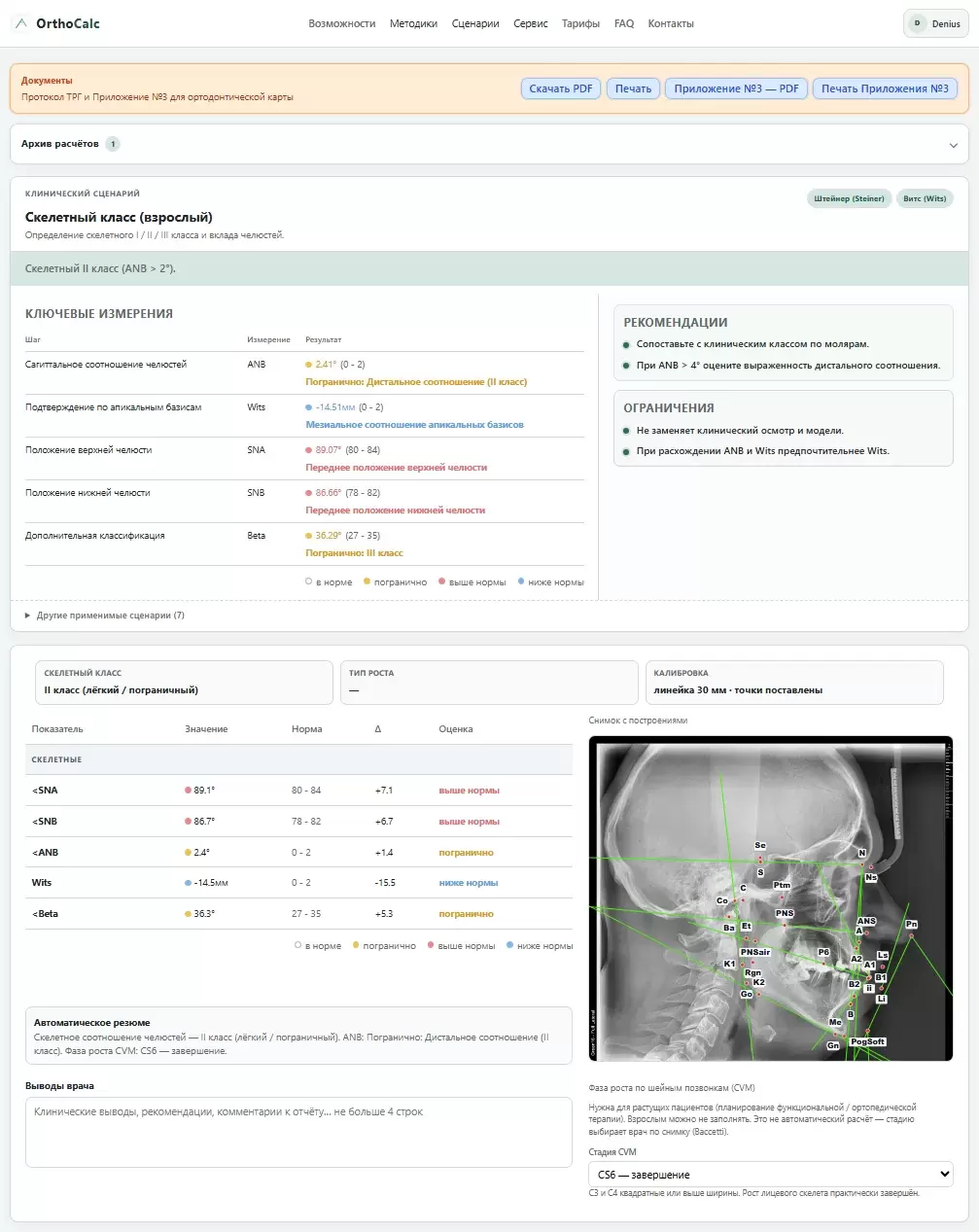The height and width of the screenshot is (1232, 979).
Task: Select the Витс (Wits) method tag
Action: (925, 198)
